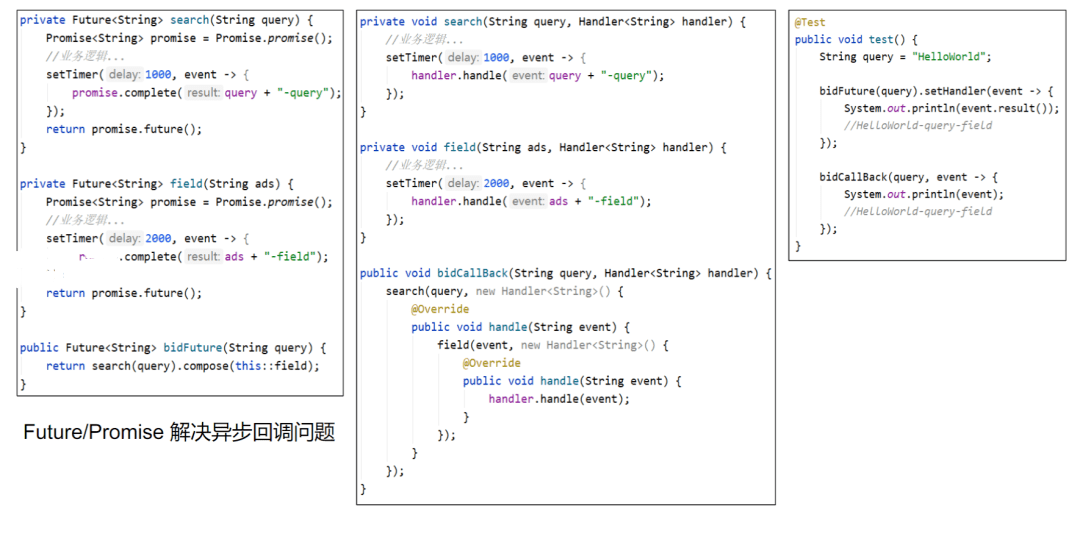Select the line "handler.handle( event: ads + "-field");"
This screenshot has width=1080, height=545.
coord(531,201)
